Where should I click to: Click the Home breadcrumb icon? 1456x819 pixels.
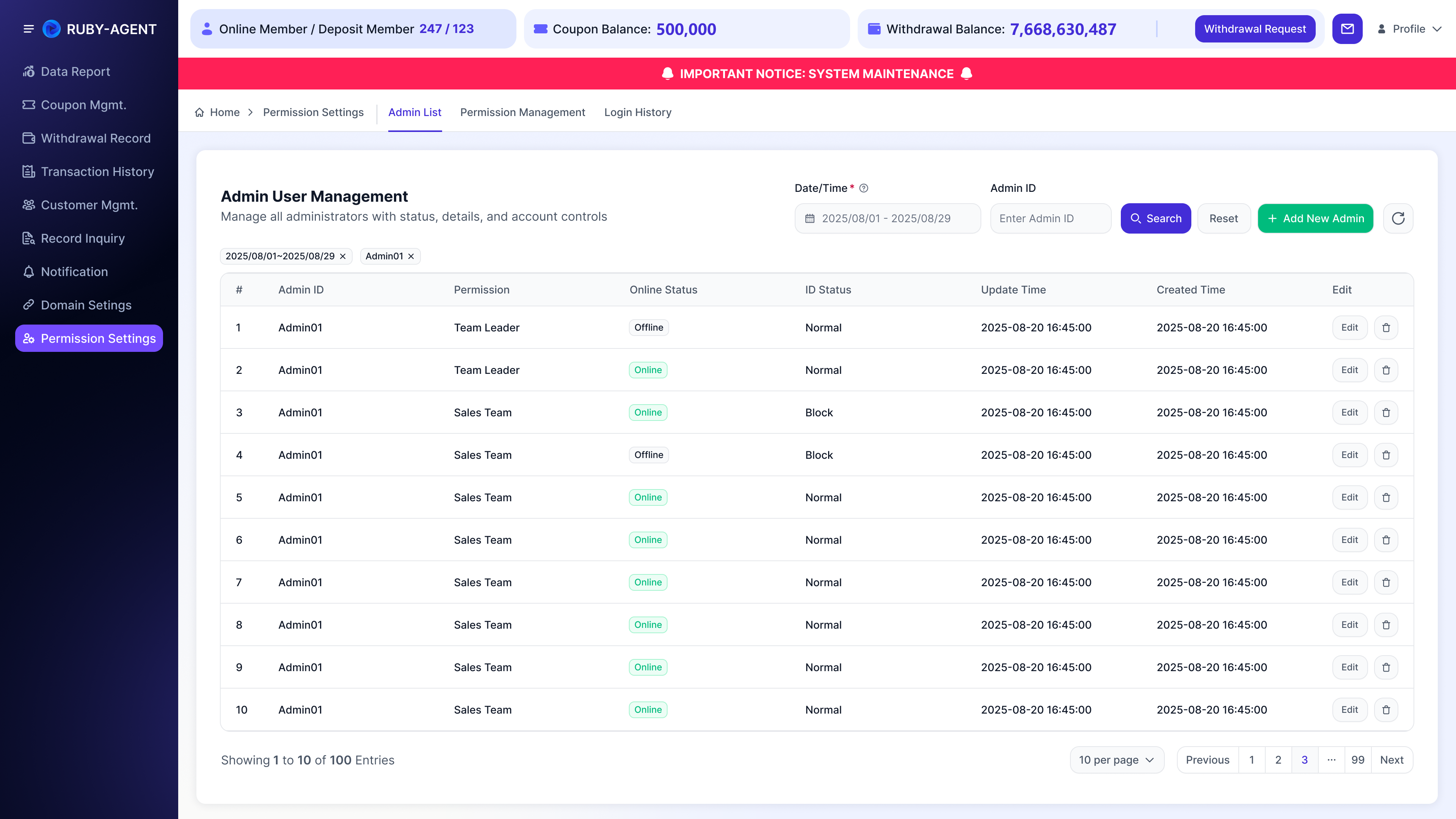point(199,113)
